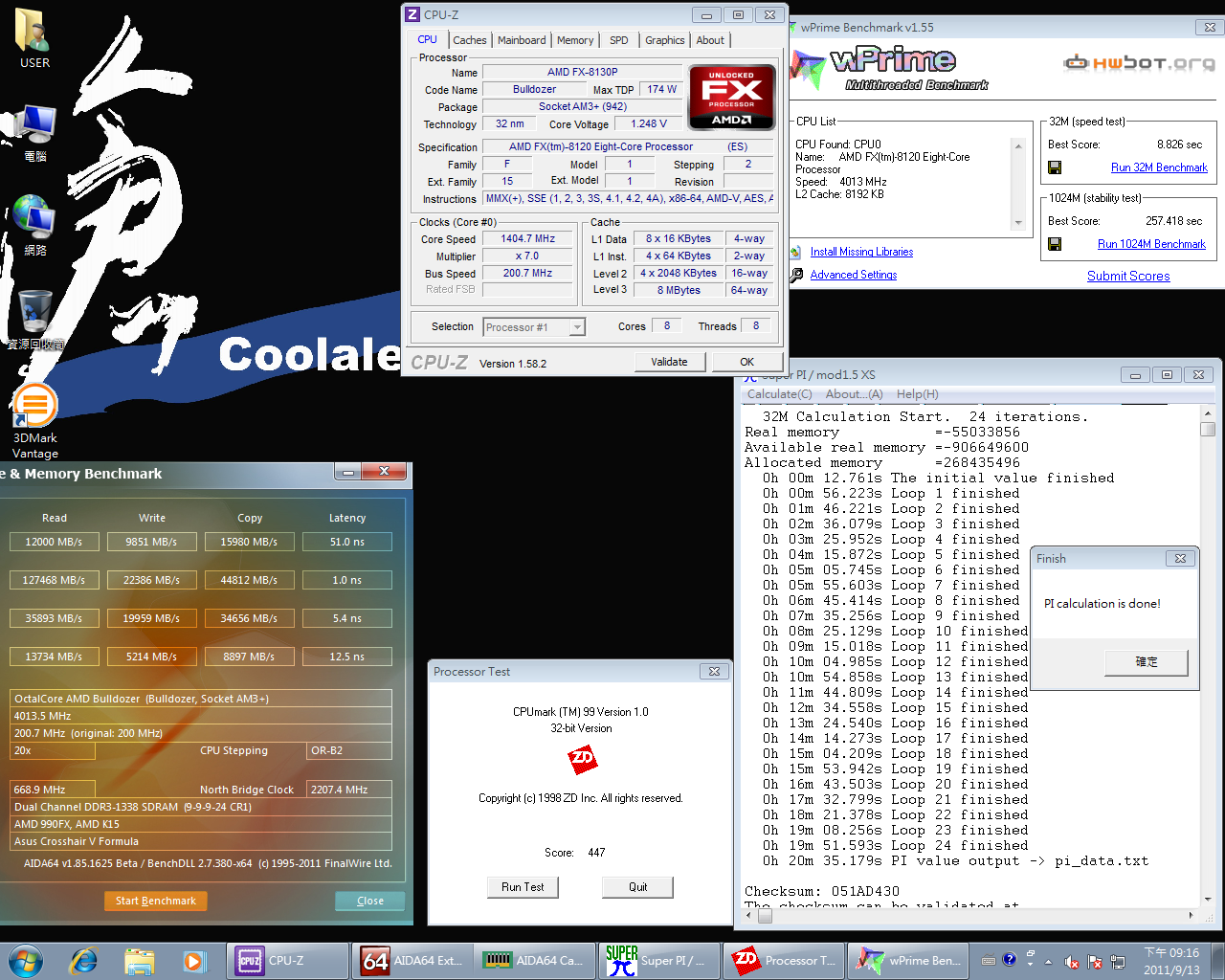Click Run Test in Processor Test

(523, 887)
